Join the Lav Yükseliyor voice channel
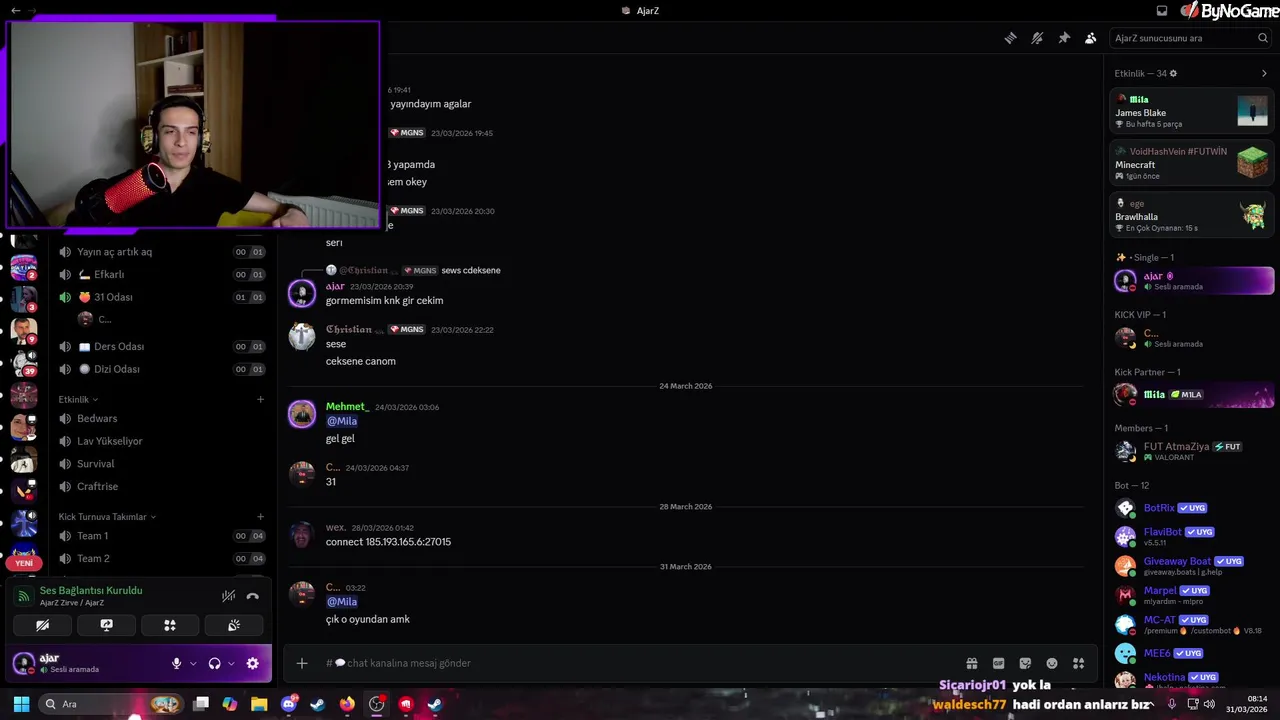This screenshot has height=720, width=1280. point(160,441)
